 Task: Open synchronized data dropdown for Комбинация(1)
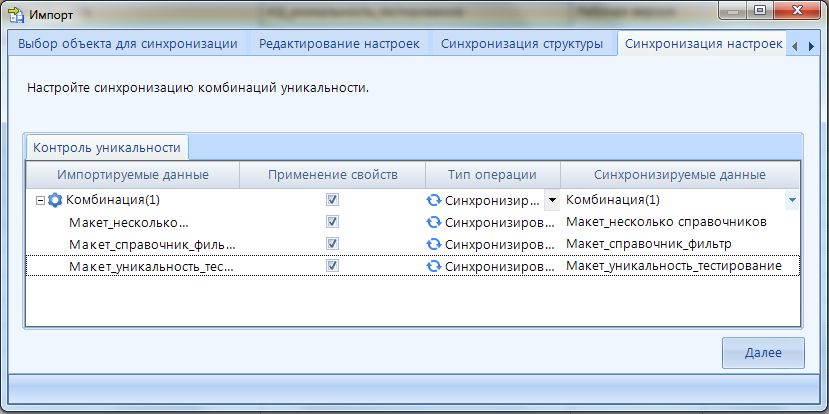click(x=792, y=200)
